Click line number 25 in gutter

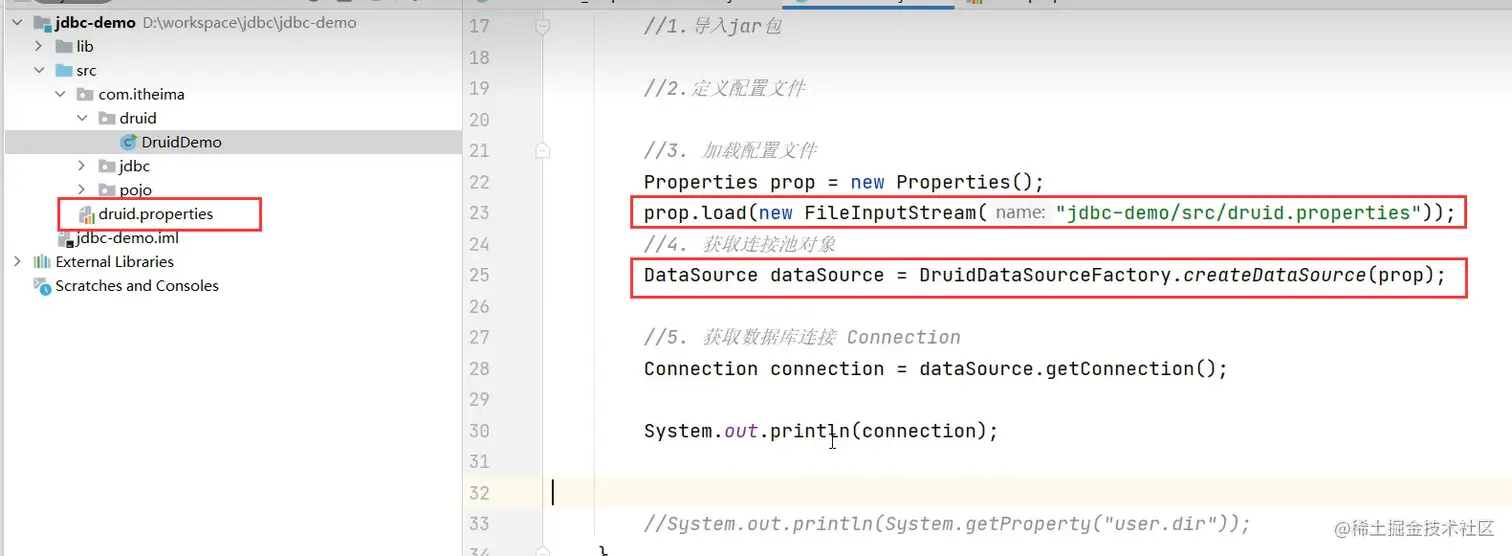[479, 275]
